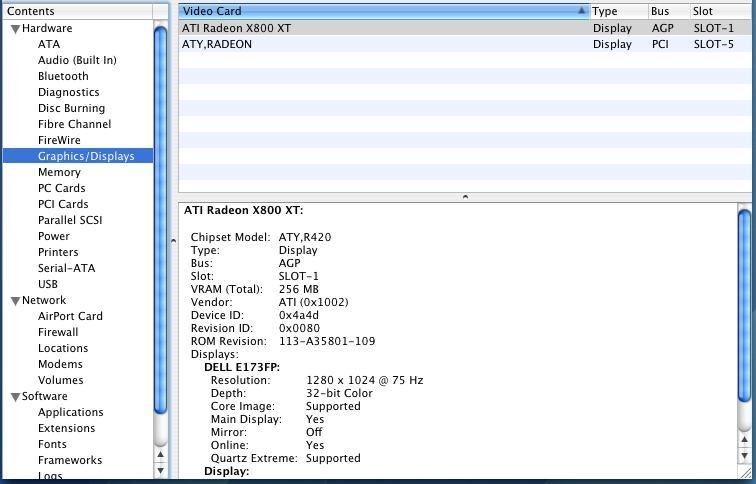The width and height of the screenshot is (756, 484).
Task: Show Modems information
Action: click(x=60, y=363)
